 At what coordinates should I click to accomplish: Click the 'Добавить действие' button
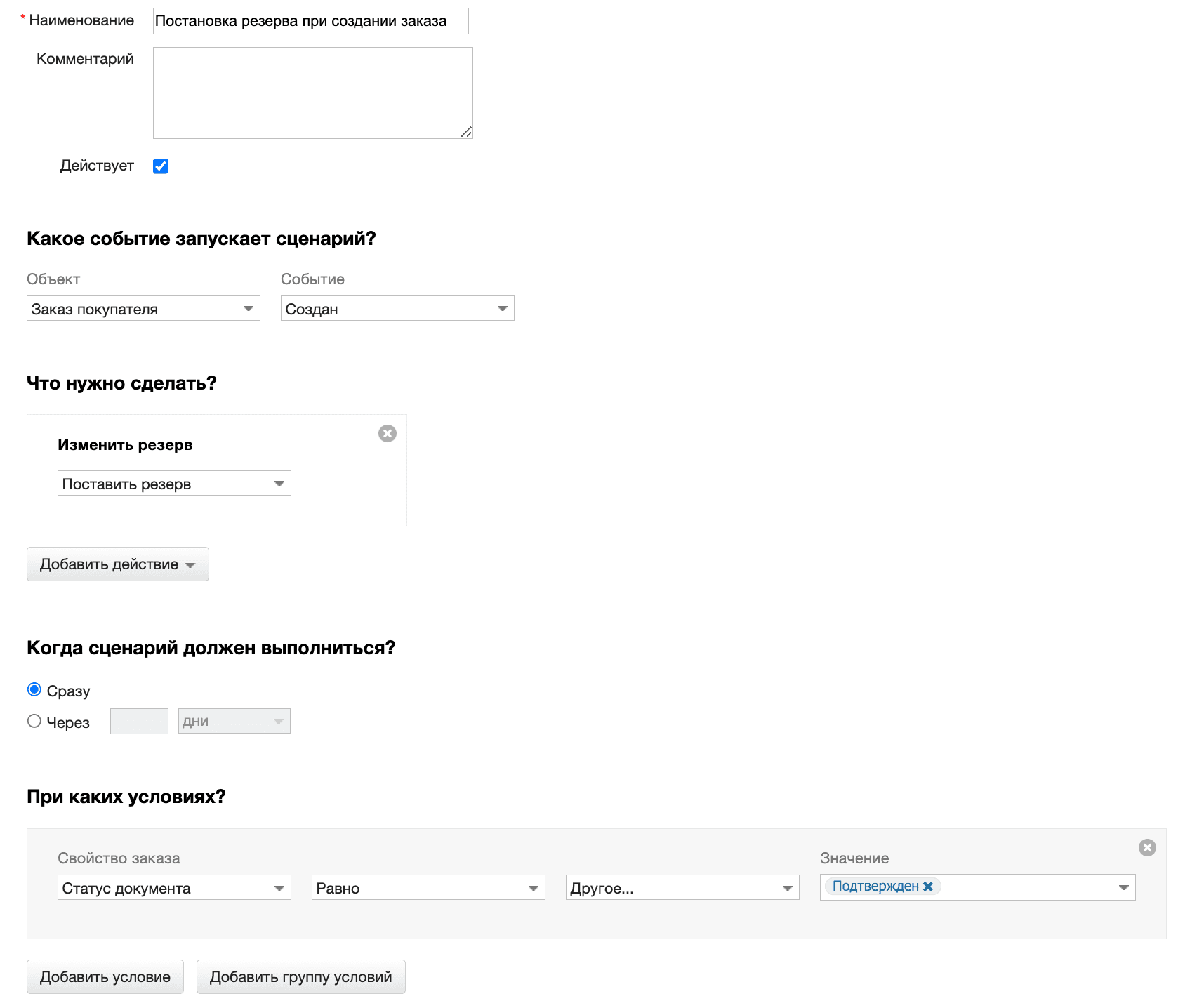coord(118,564)
